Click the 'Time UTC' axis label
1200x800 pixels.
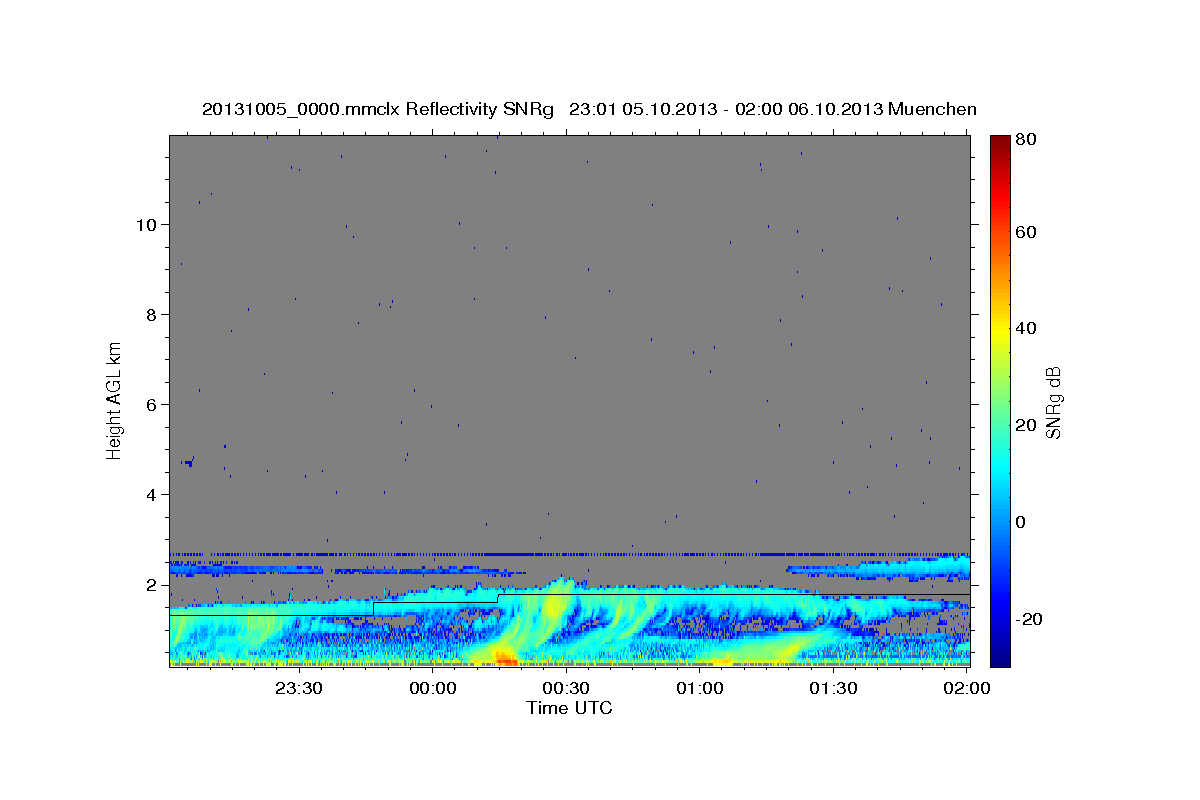[x=569, y=708]
